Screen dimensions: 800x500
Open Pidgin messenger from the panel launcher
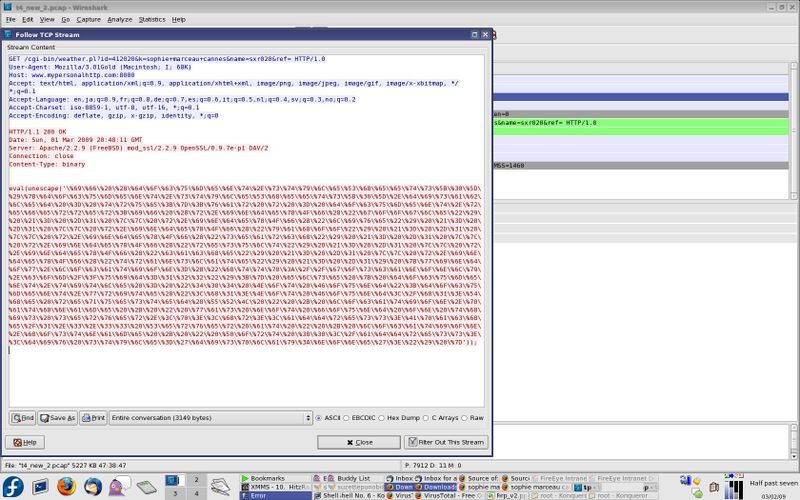[x=120, y=486]
